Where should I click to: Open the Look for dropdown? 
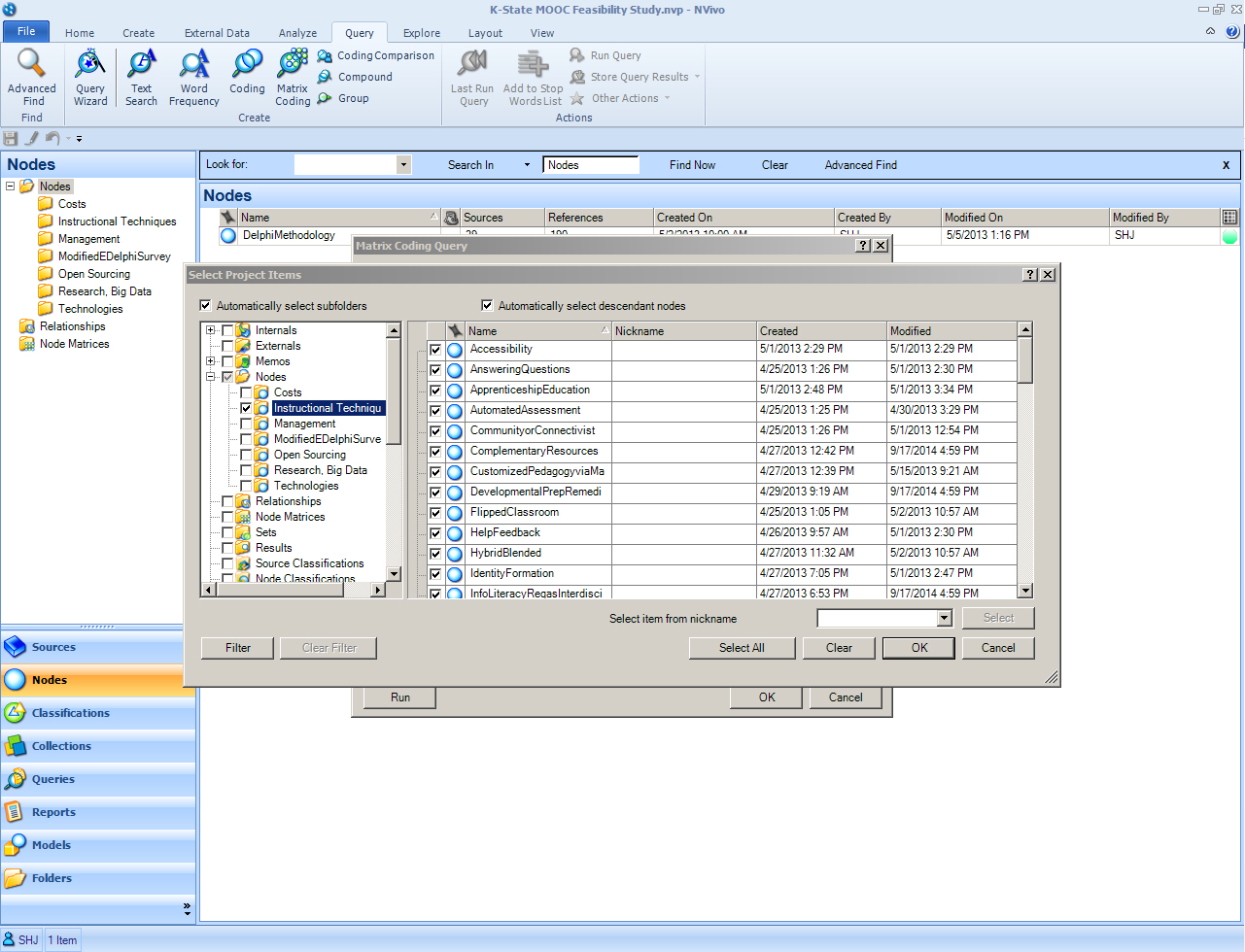(403, 165)
